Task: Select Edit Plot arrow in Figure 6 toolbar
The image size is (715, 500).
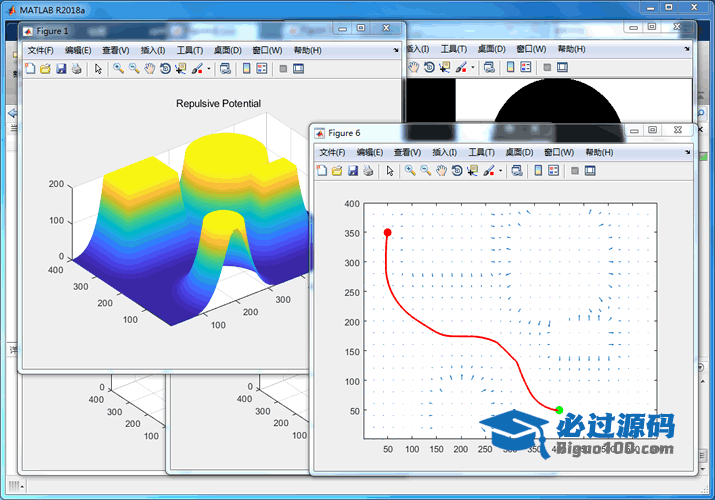Action: click(x=390, y=171)
